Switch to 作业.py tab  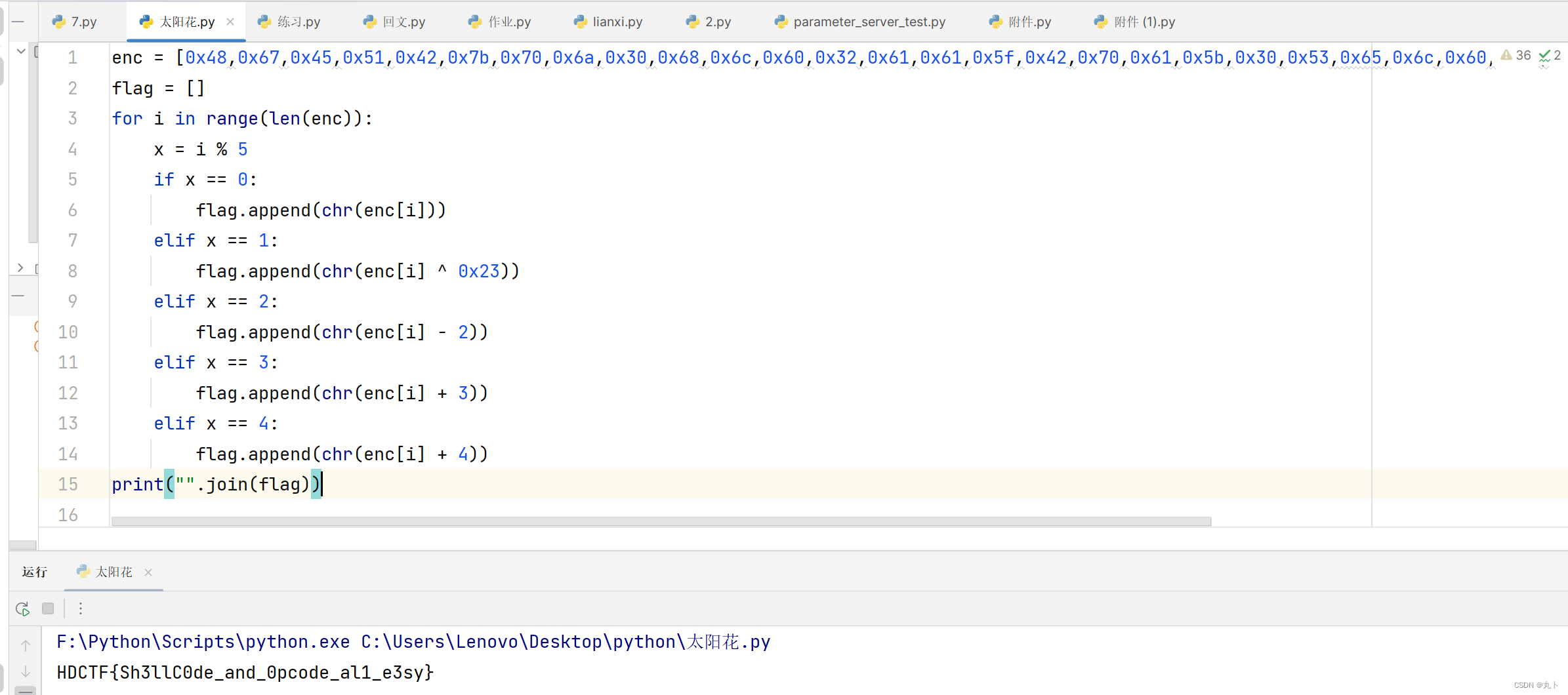[x=500, y=22]
